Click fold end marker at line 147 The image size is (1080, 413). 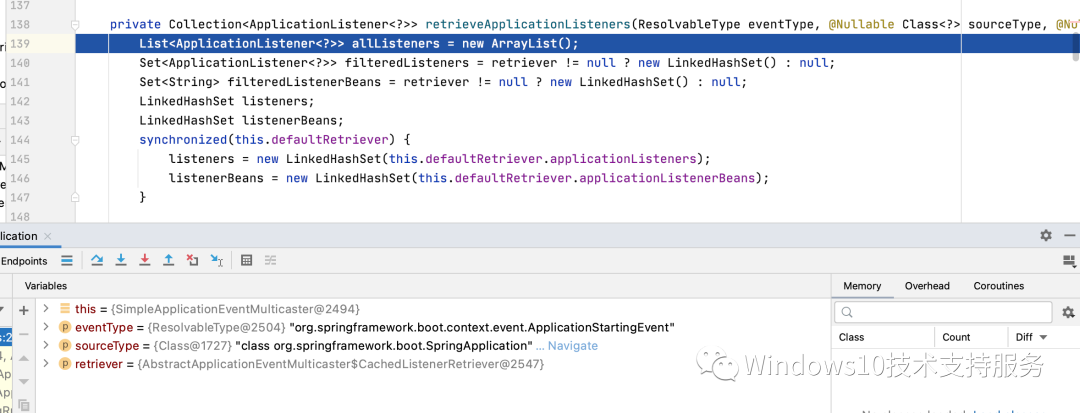74,198
